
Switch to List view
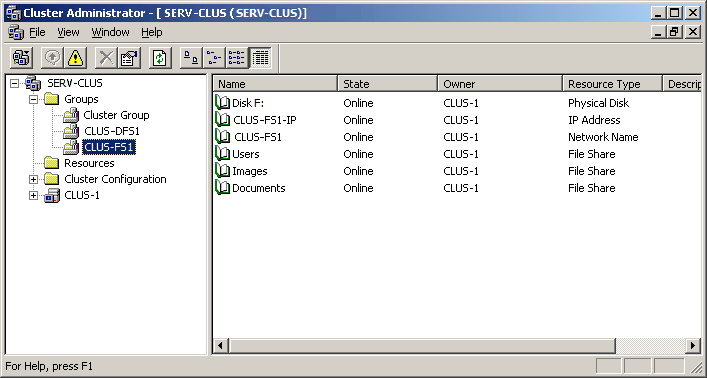pyautogui.click(x=237, y=58)
